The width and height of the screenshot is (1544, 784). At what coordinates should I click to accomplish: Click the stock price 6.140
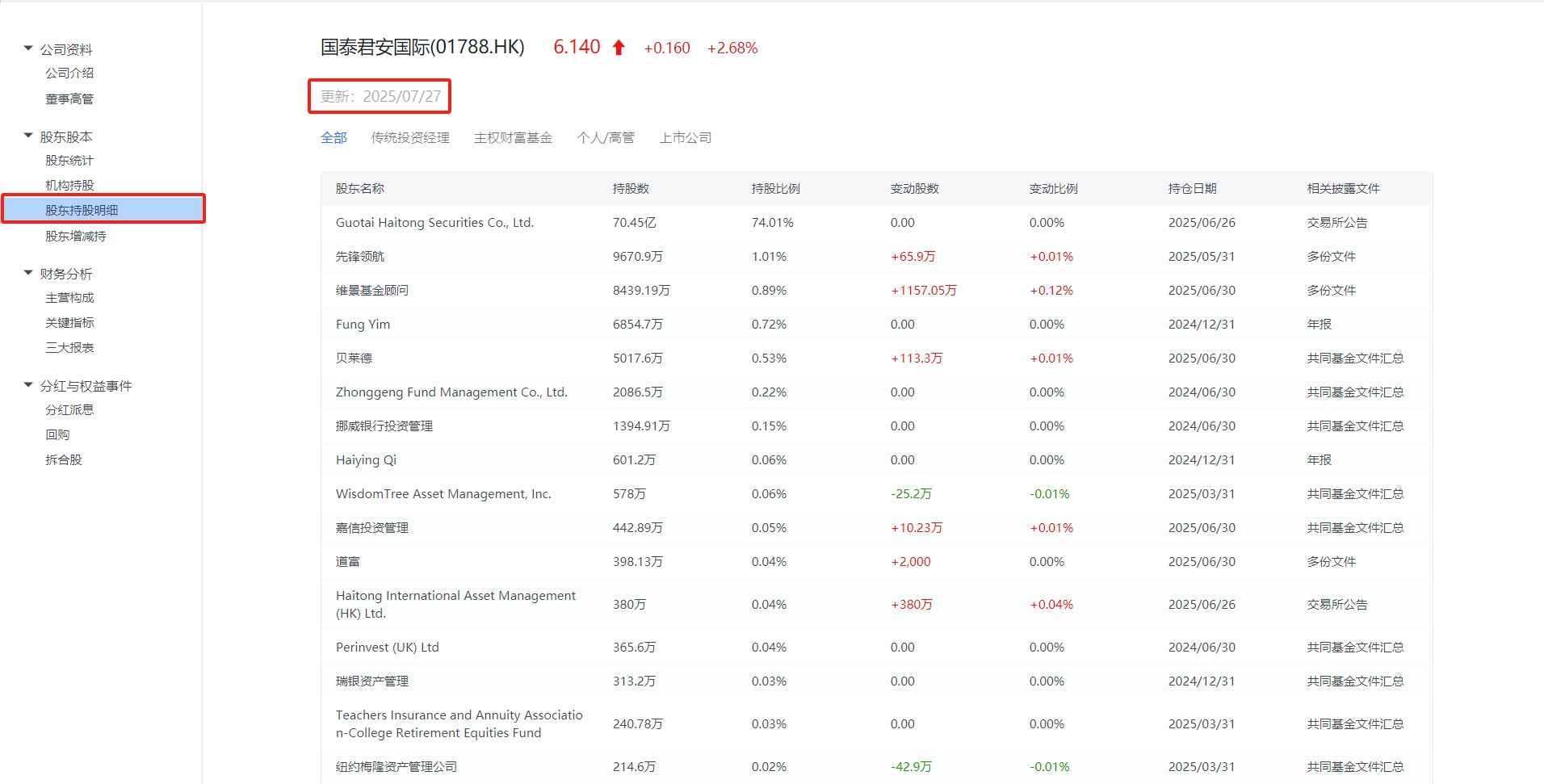click(x=577, y=47)
